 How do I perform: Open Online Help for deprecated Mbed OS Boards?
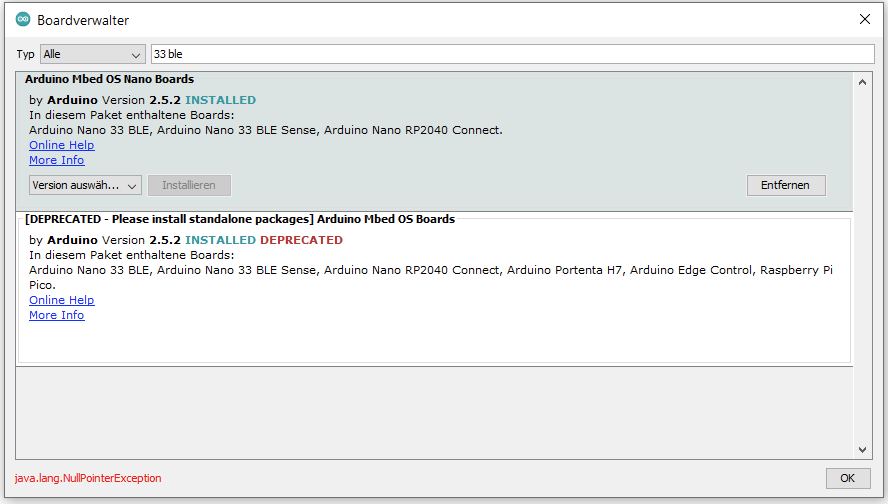[x=62, y=300]
